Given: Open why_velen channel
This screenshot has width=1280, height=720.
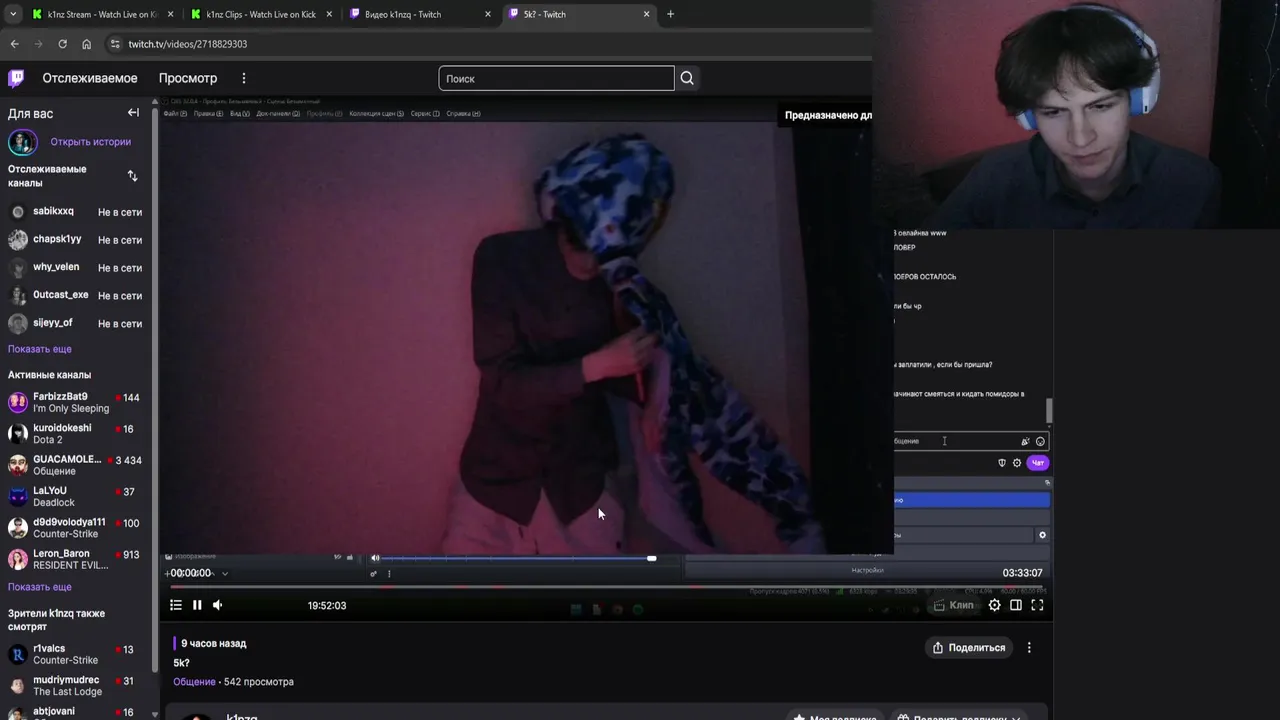Looking at the screenshot, I should [x=75, y=268].
